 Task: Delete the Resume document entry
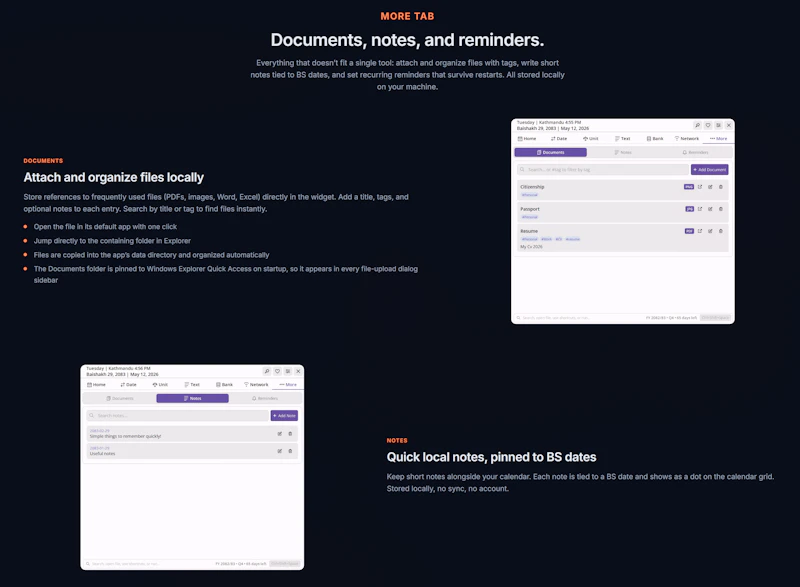721,231
